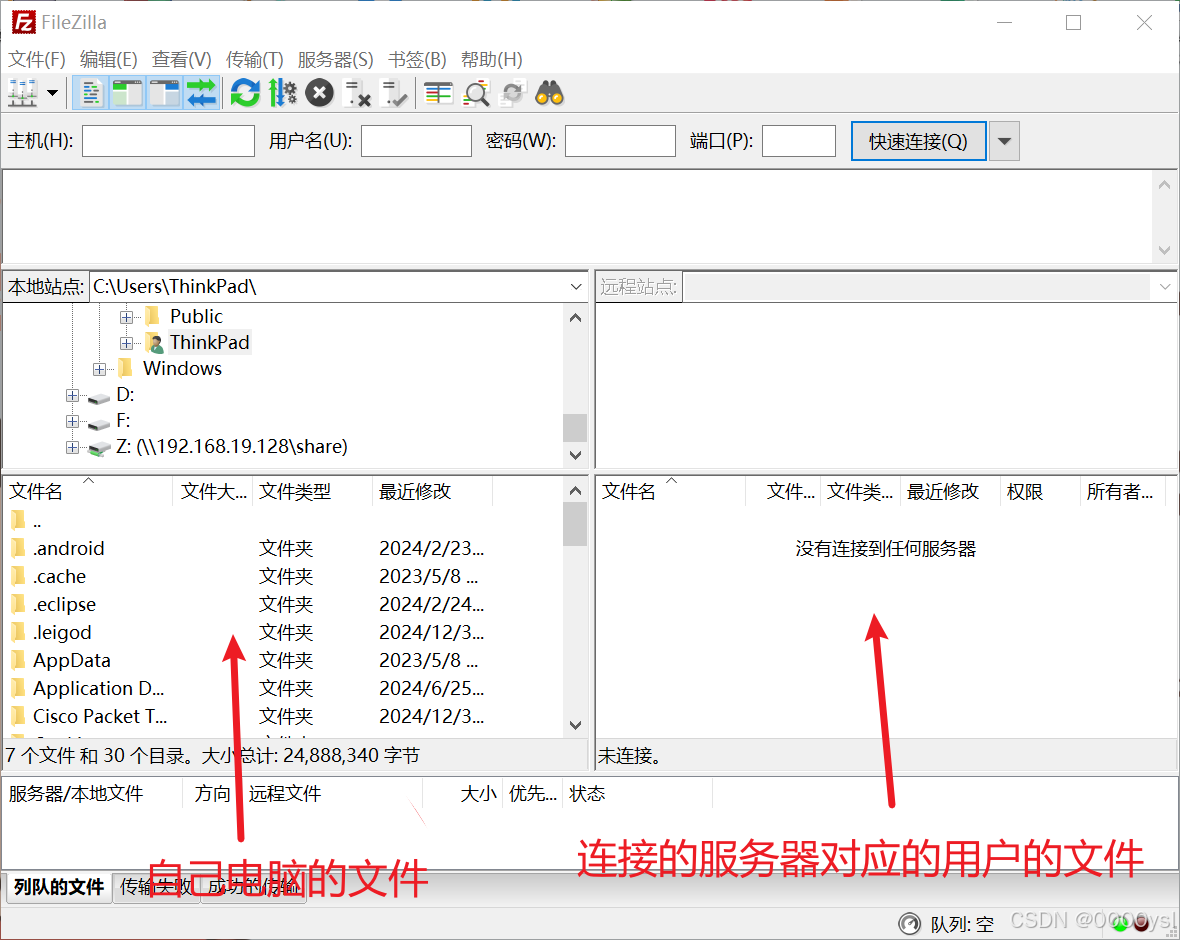The width and height of the screenshot is (1180, 940).
Task: Open the 本地站点 path dropdown
Action: click(576, 287)
